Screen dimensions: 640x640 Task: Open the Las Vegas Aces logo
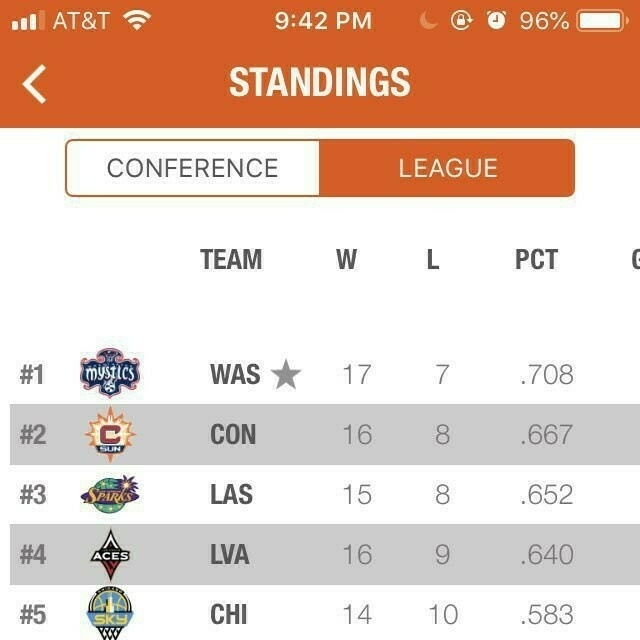coord(109,554)
